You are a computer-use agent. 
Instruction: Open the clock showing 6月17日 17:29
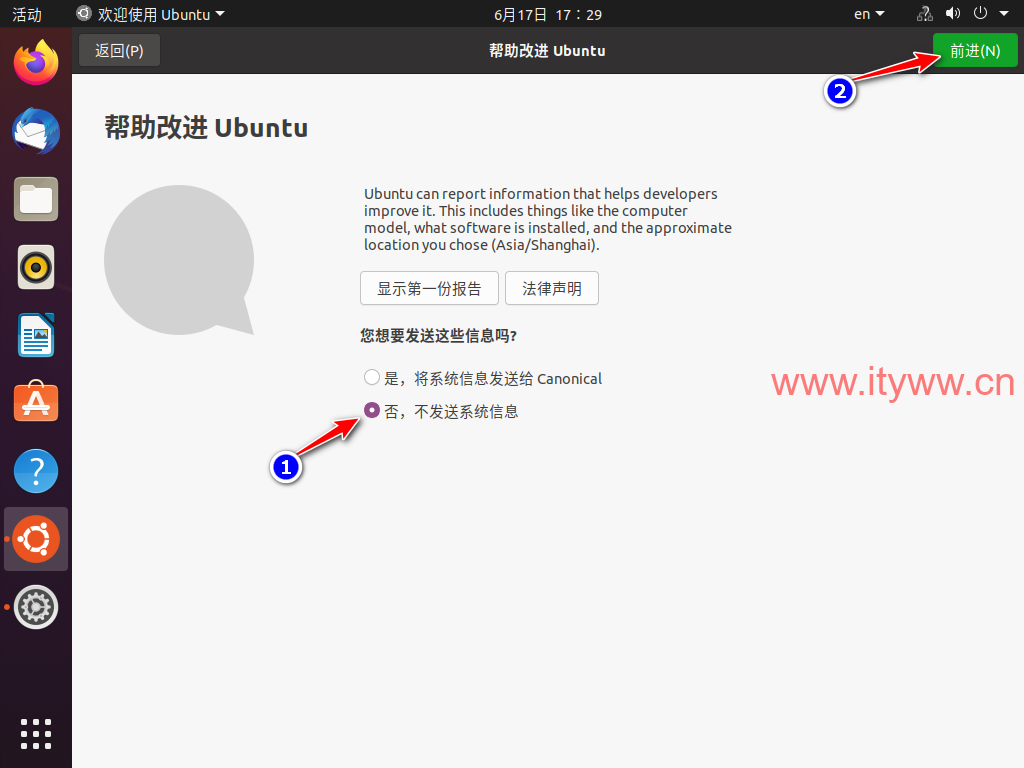[x=548, y=14]
